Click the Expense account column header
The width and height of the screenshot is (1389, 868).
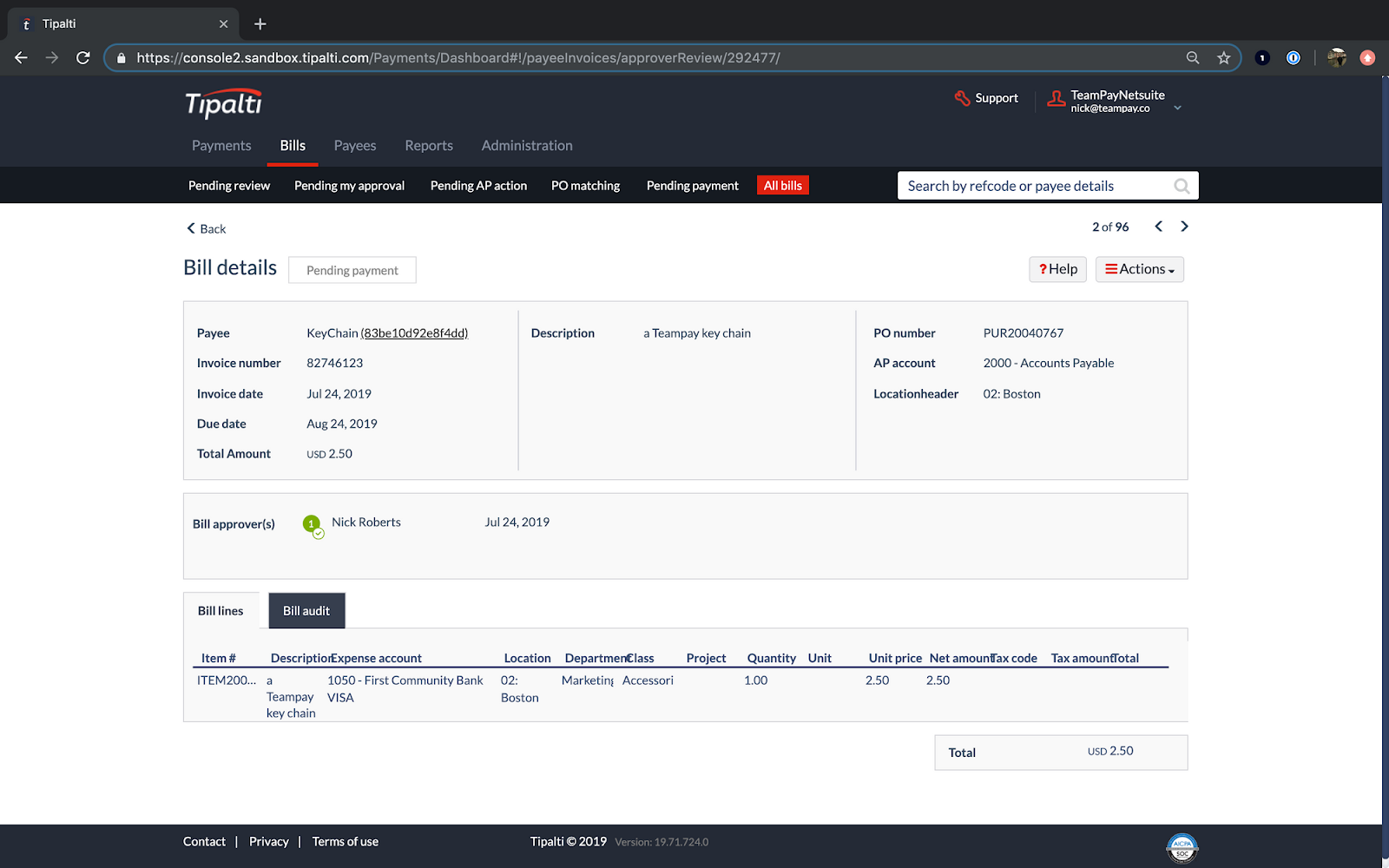[x=377, y=659]
